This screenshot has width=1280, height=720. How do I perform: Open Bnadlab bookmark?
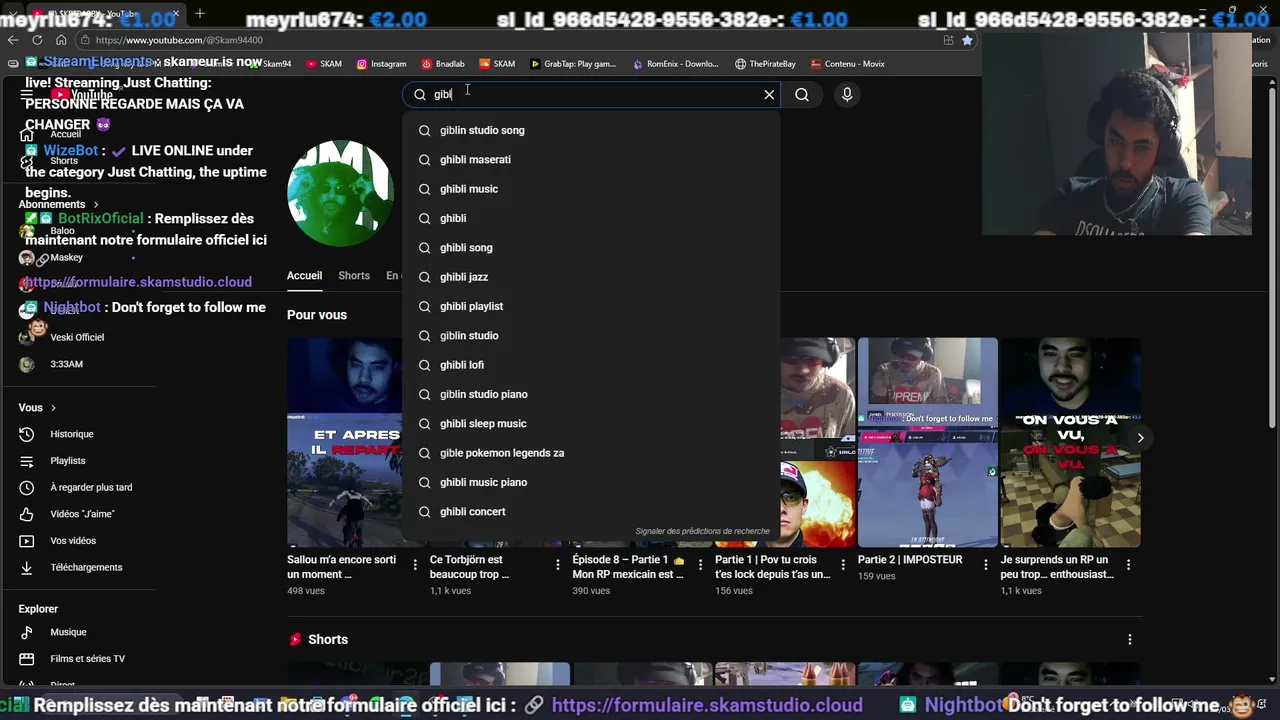[x=443, y=64]
